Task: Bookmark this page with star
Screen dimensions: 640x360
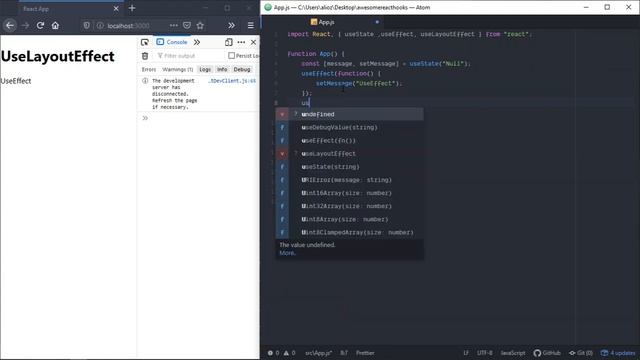Action: [200, 25]
